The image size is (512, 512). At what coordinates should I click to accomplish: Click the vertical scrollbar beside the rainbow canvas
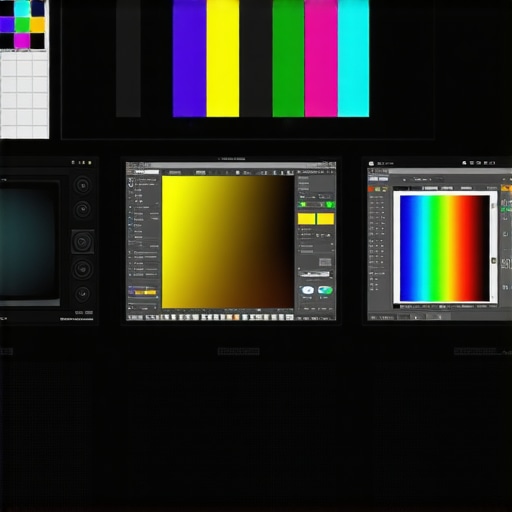tap(494, 248)
